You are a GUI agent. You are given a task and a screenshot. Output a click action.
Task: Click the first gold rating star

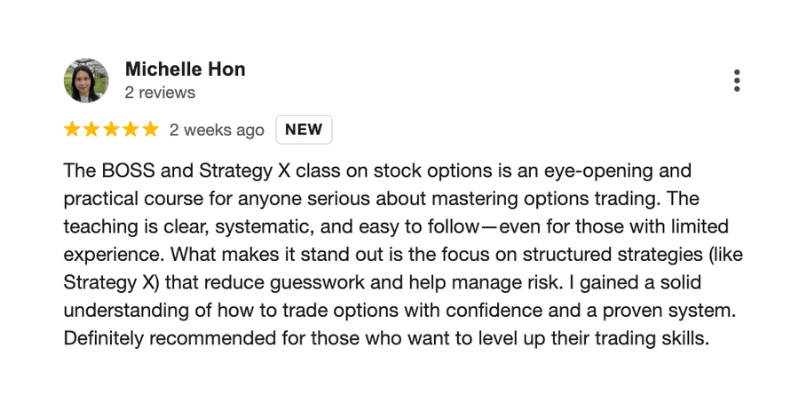pyautogui.click(x=72, y=130)
